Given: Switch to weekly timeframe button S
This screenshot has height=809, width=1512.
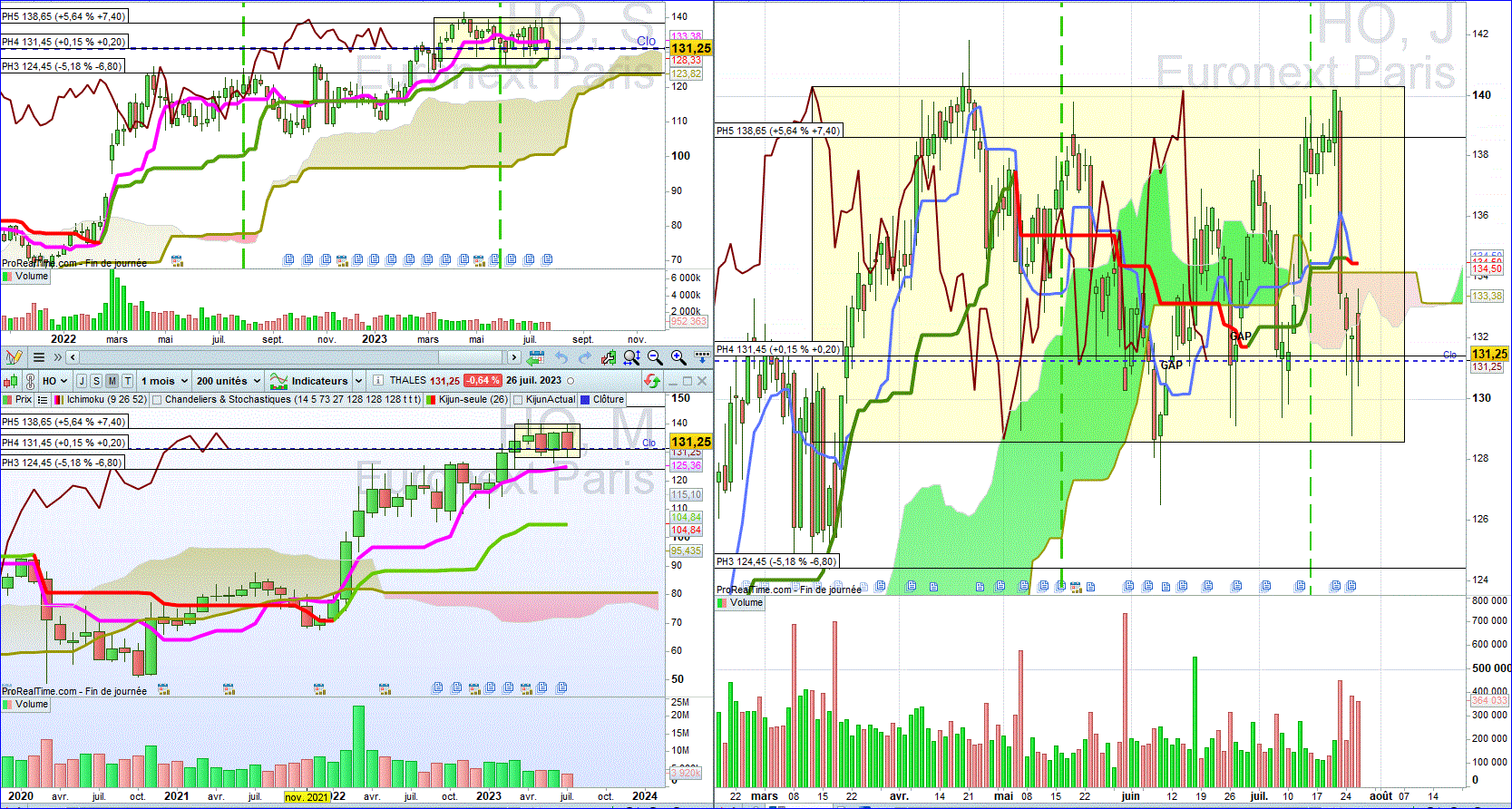Looking at the screenshot, I should (97, 381).
